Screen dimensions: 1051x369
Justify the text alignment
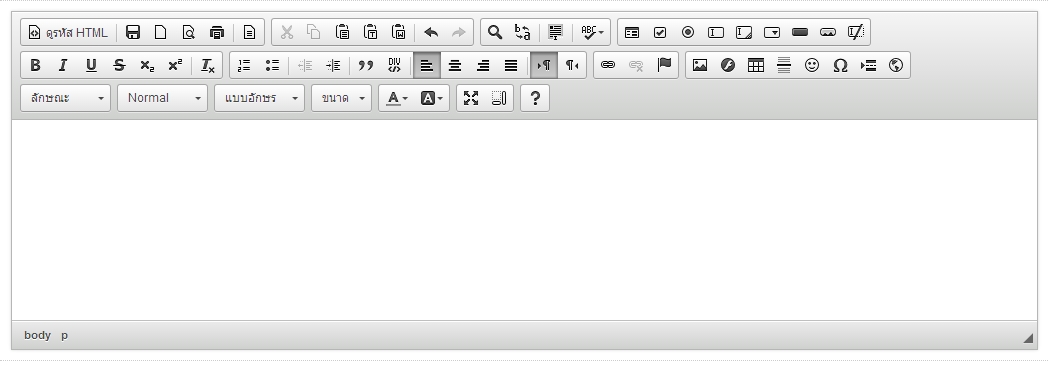point(511,65)
